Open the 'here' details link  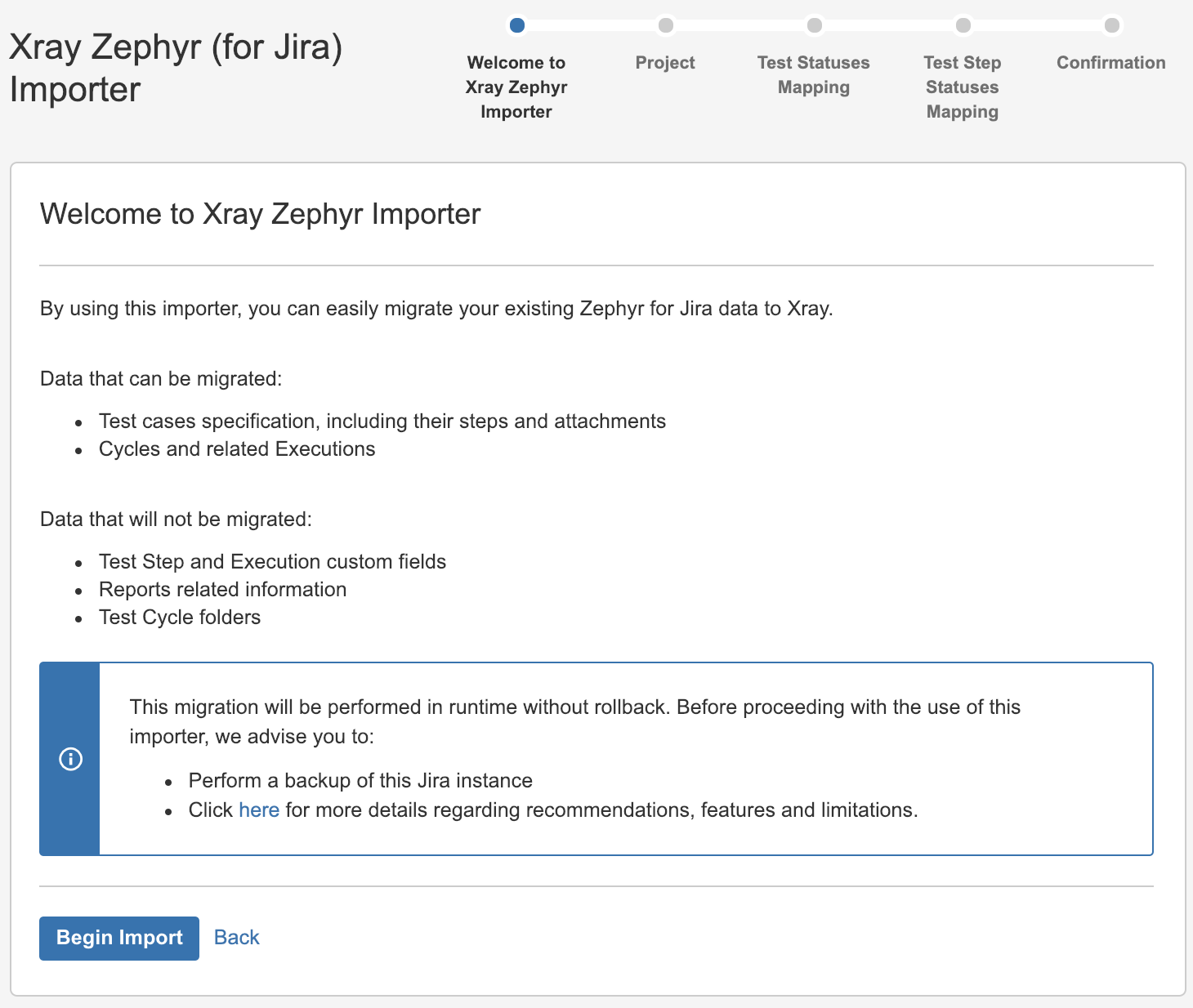259,810
